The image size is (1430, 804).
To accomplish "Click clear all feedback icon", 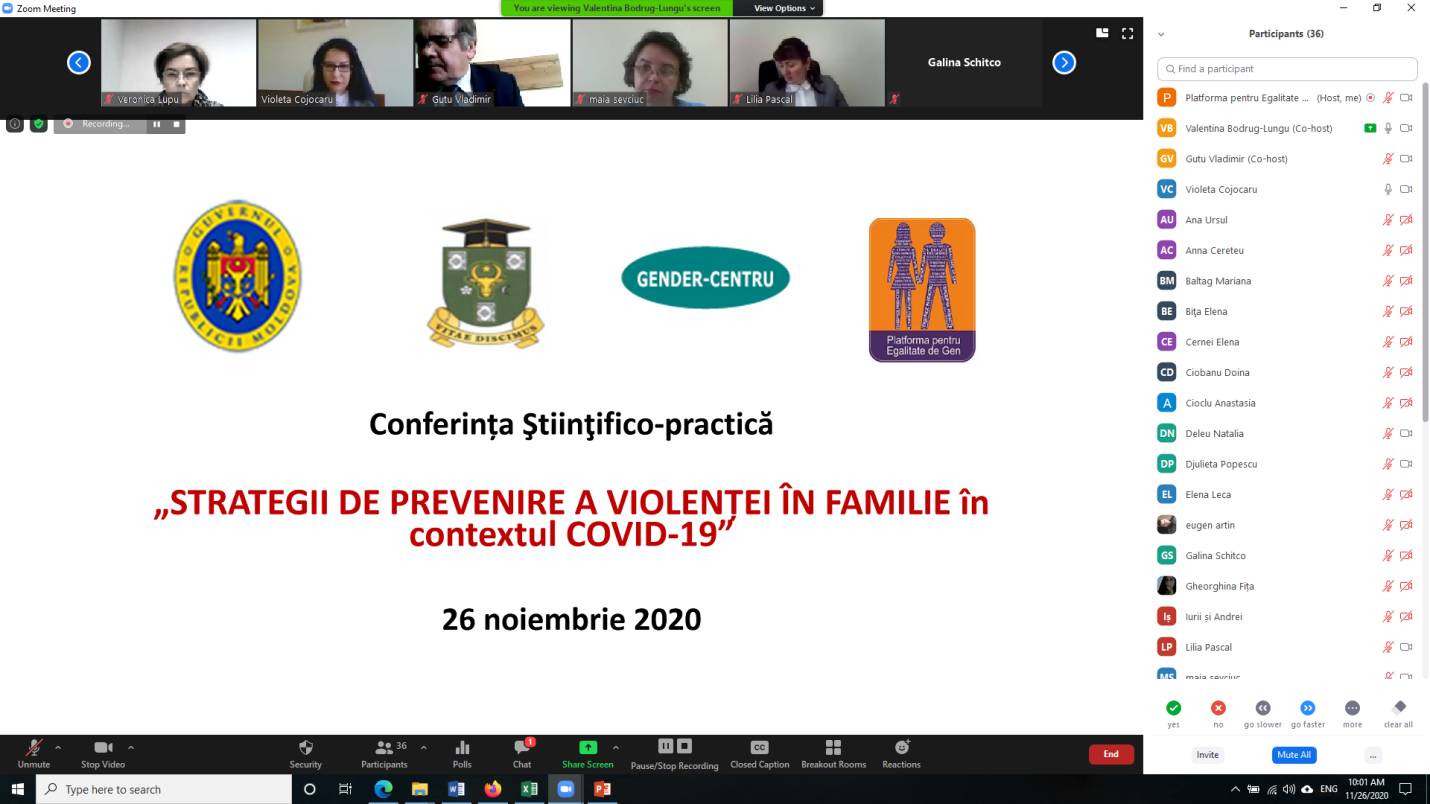I will (x=1399, y=708).
